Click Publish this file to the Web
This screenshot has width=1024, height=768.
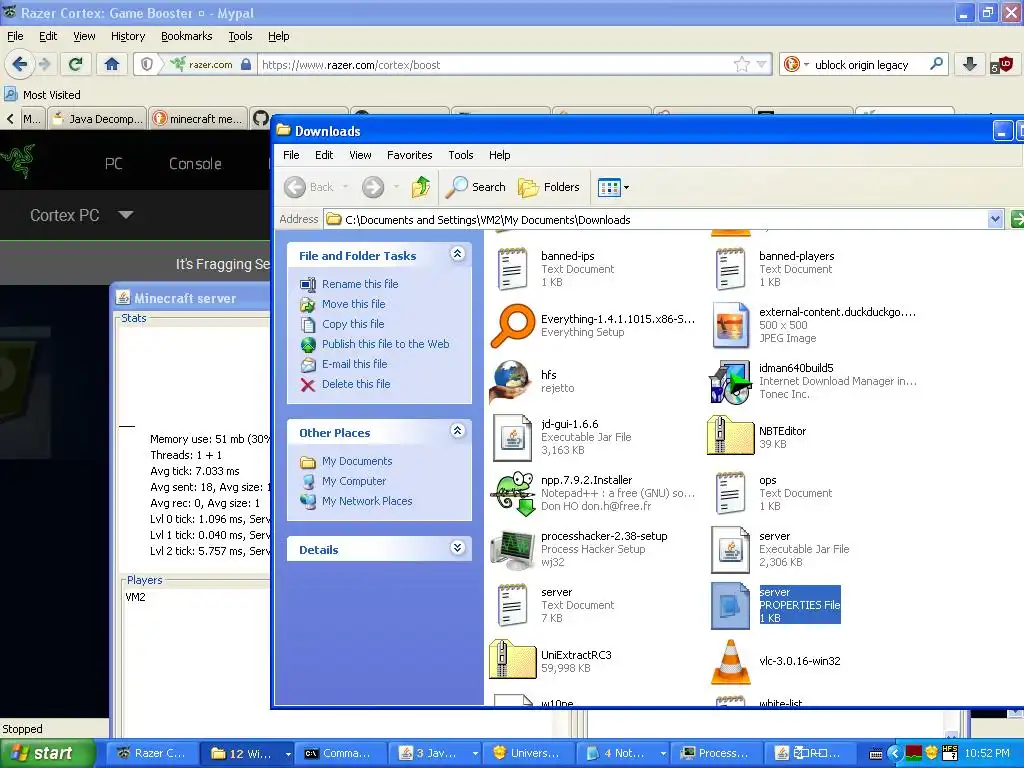click(385, 344)
